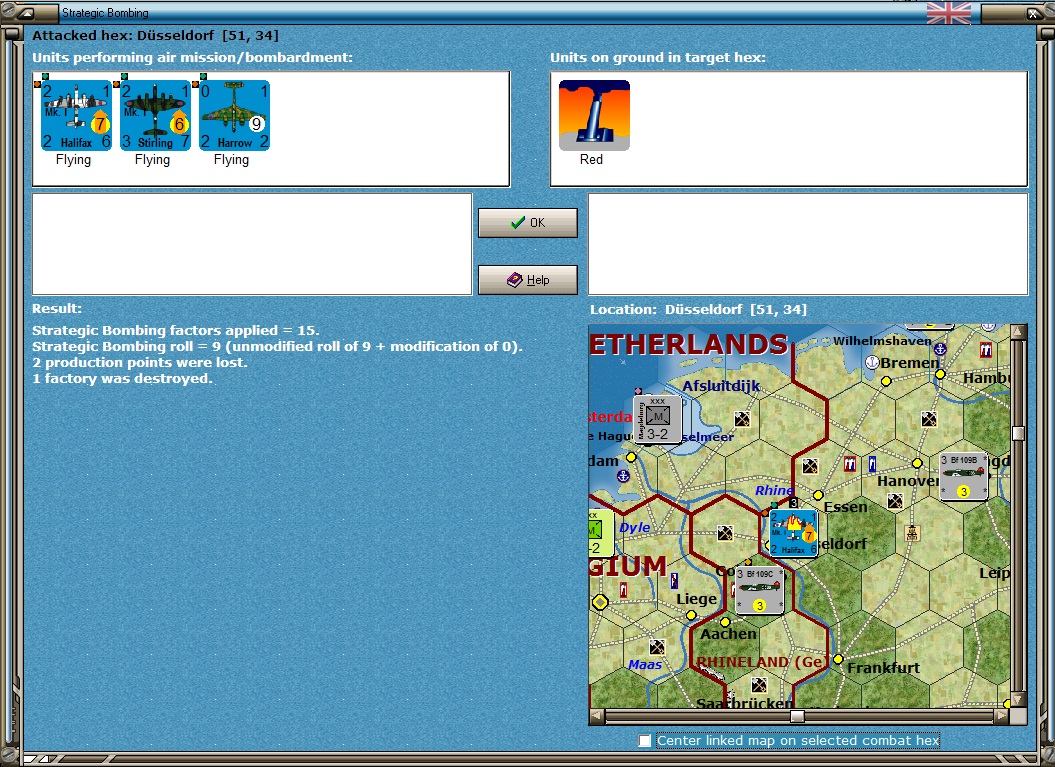Click map vertical scrollbar thumb
This screenshot has height=767, width=1055.
(1018, 433)
